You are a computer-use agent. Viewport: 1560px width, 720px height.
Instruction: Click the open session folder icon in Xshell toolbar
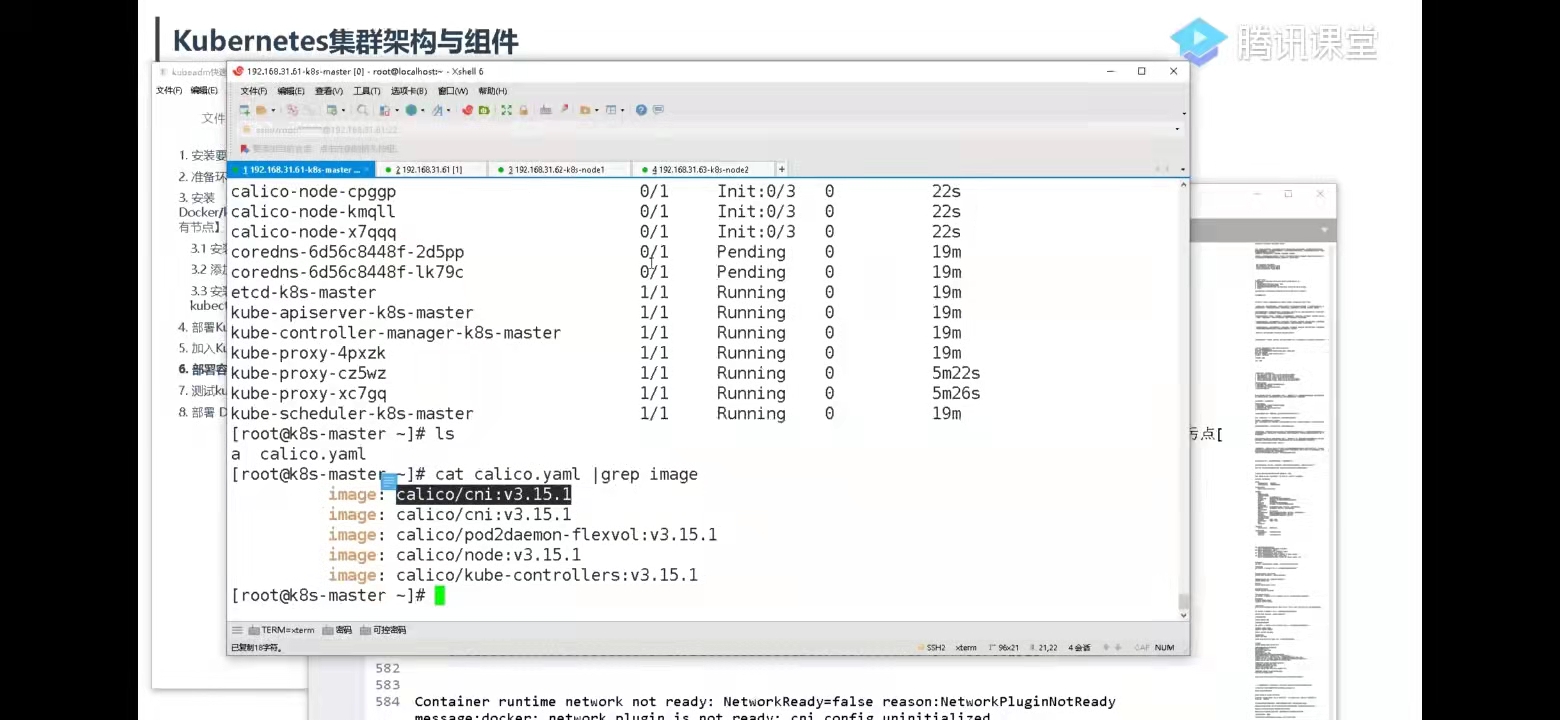[261, 110]
